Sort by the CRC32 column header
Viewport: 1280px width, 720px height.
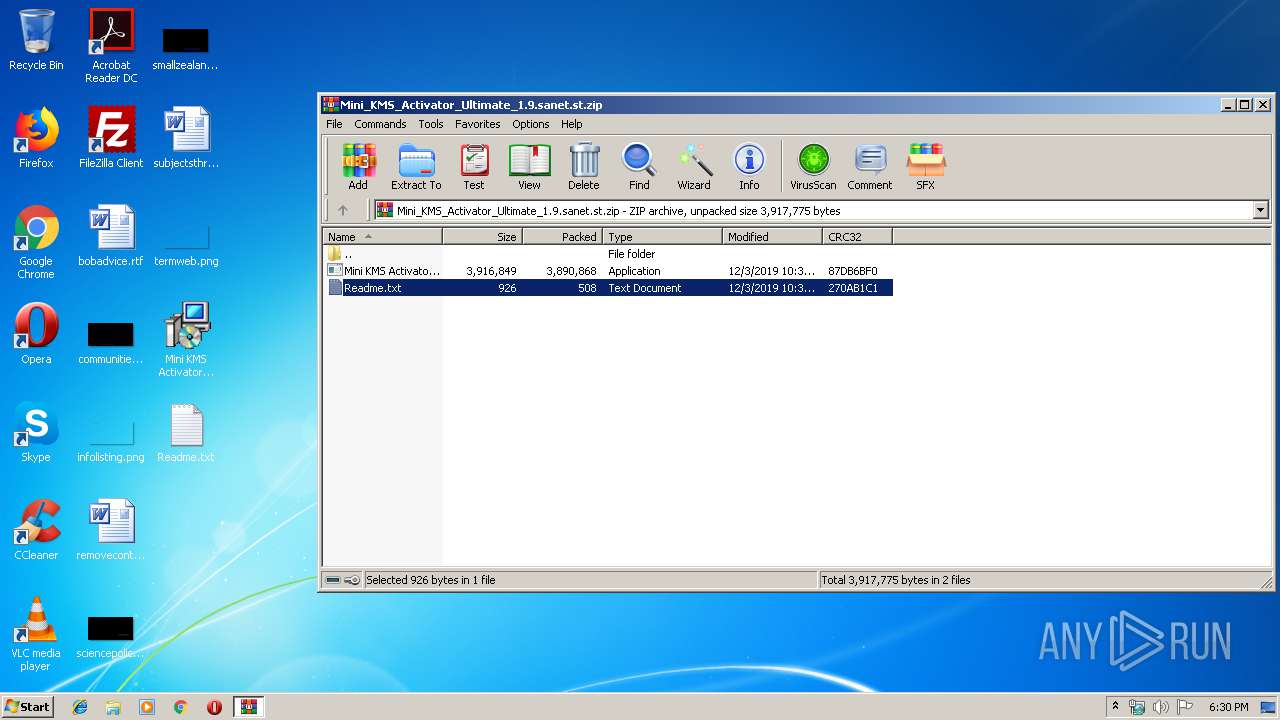[x=857, y=237]
